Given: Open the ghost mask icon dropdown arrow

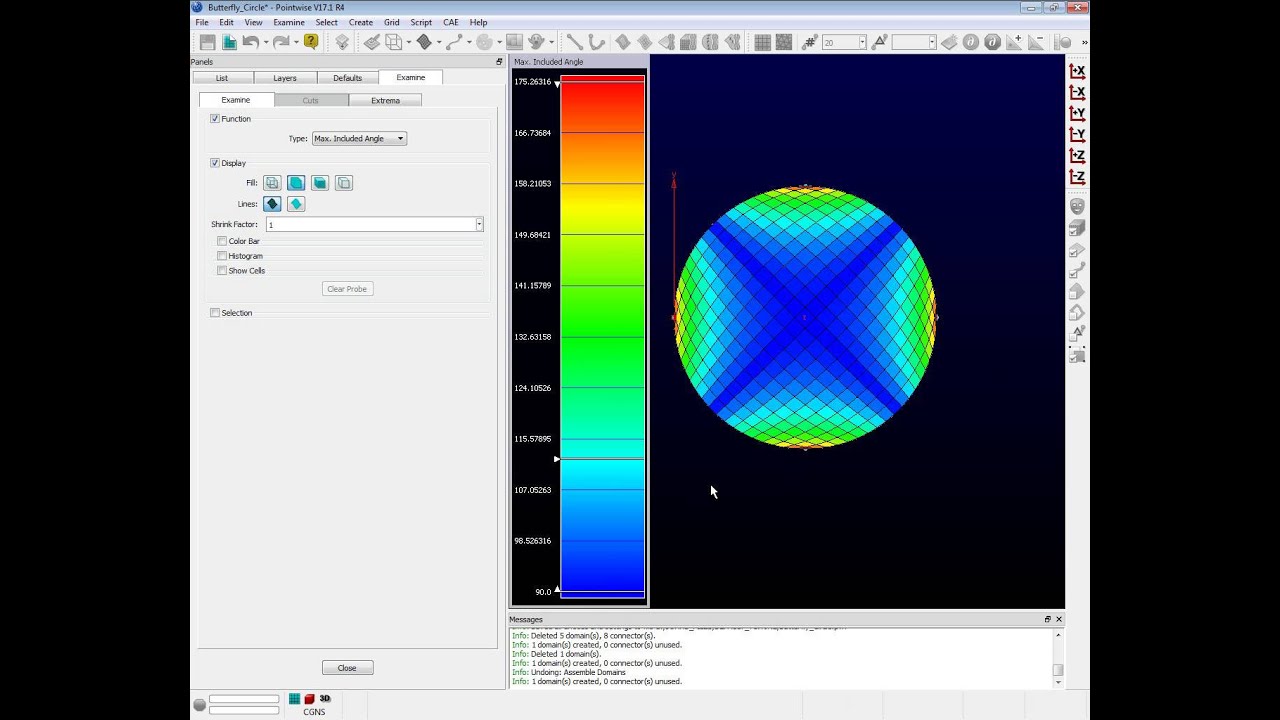Looking at the screenshot, I should click(x=552, y=42).
